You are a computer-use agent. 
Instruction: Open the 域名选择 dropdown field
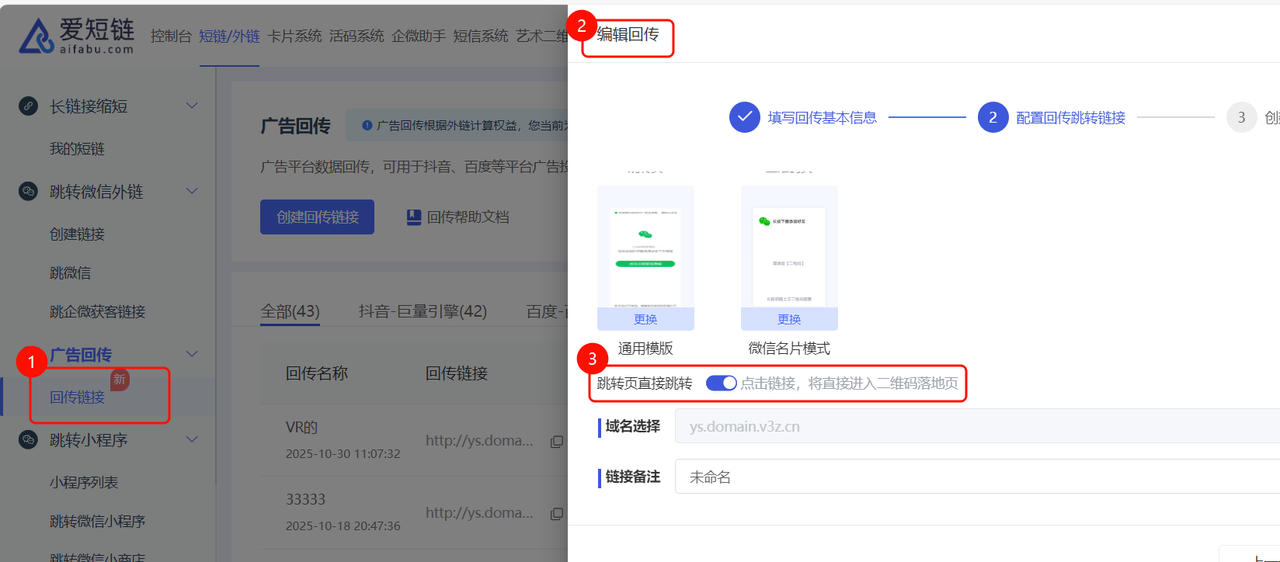click(x=975, y=427)
